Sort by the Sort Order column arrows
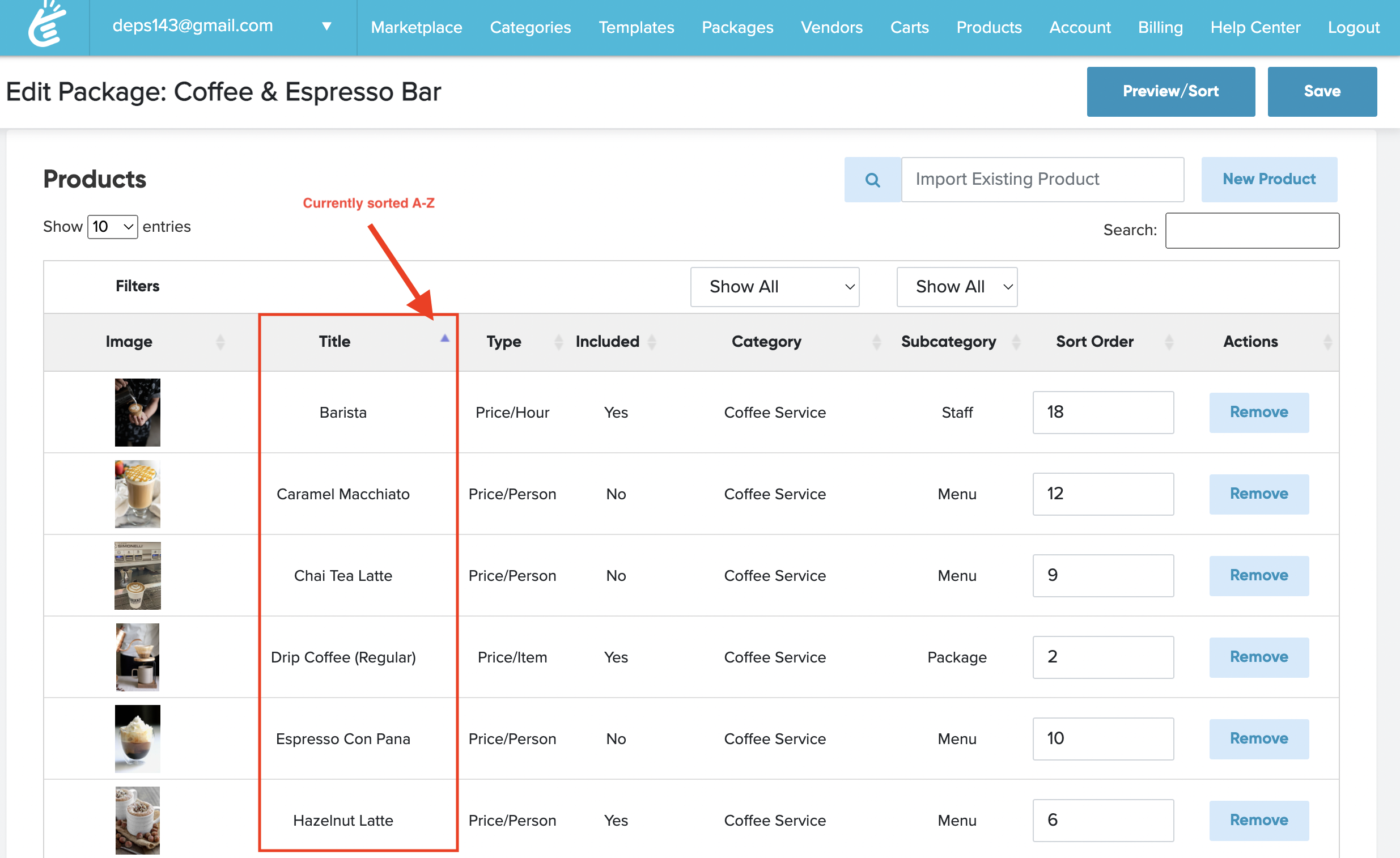Screen dimensions: 1400x858 [1169, 342]
